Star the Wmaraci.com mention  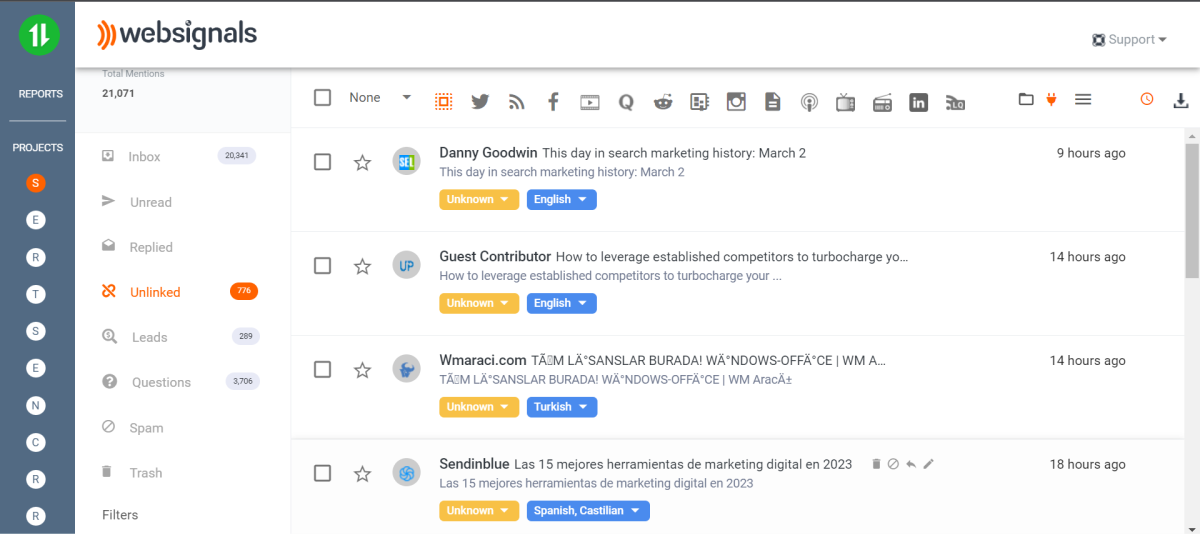(x=363, y=370)
